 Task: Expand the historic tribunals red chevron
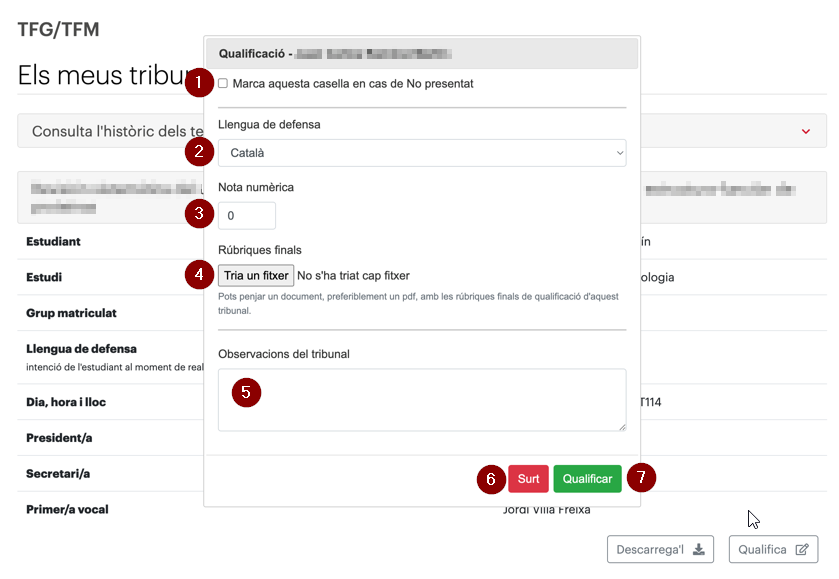(x=805, y=131)
